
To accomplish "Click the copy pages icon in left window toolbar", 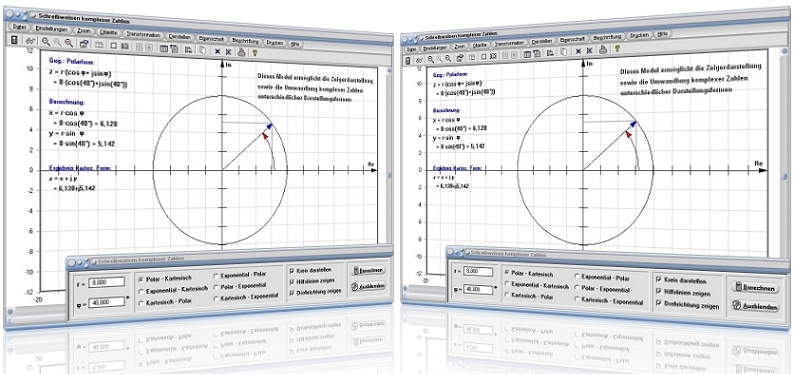I will (202, 50).
